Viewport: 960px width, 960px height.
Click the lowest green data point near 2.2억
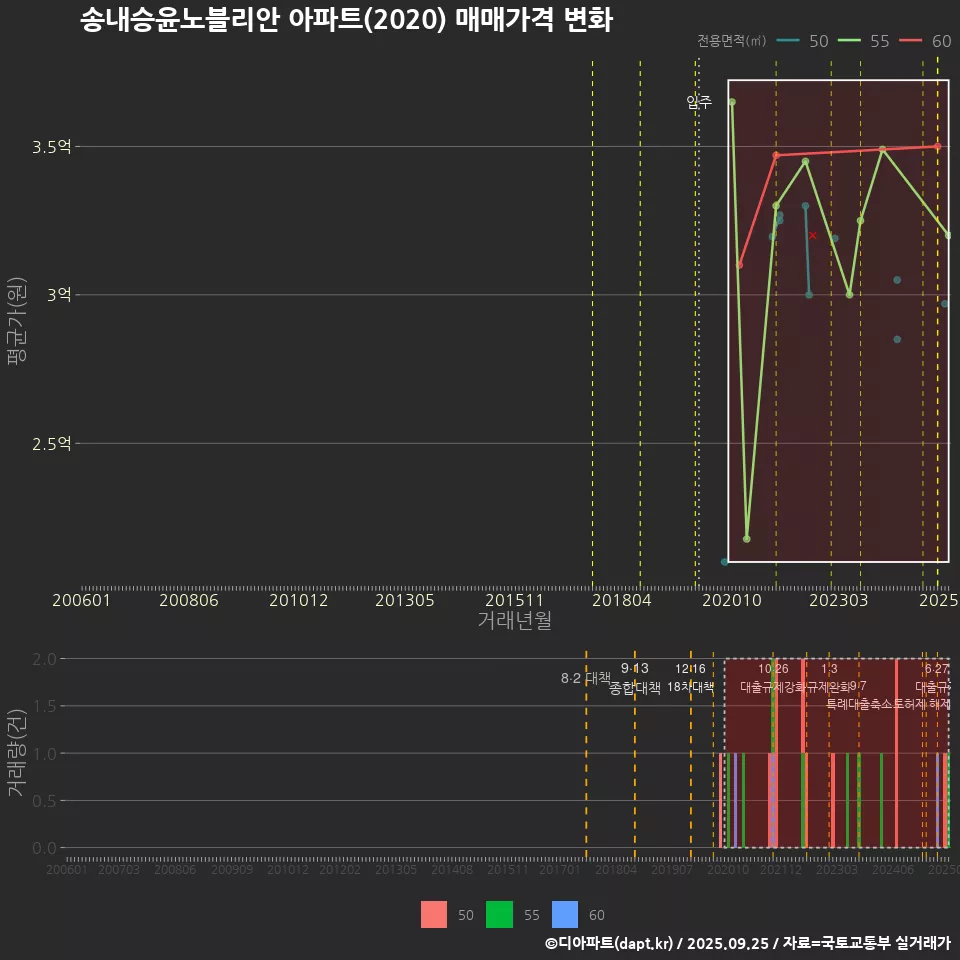(747, 539)
